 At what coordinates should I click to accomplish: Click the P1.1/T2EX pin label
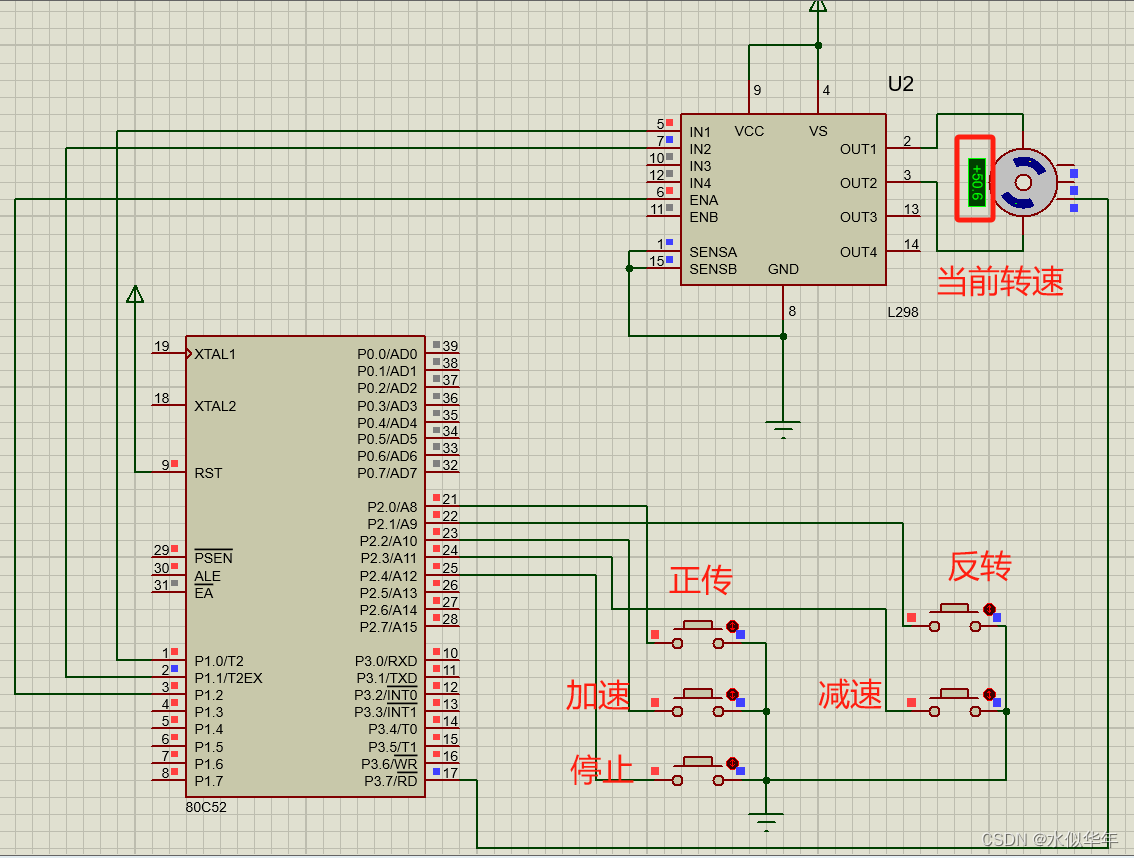229,678
